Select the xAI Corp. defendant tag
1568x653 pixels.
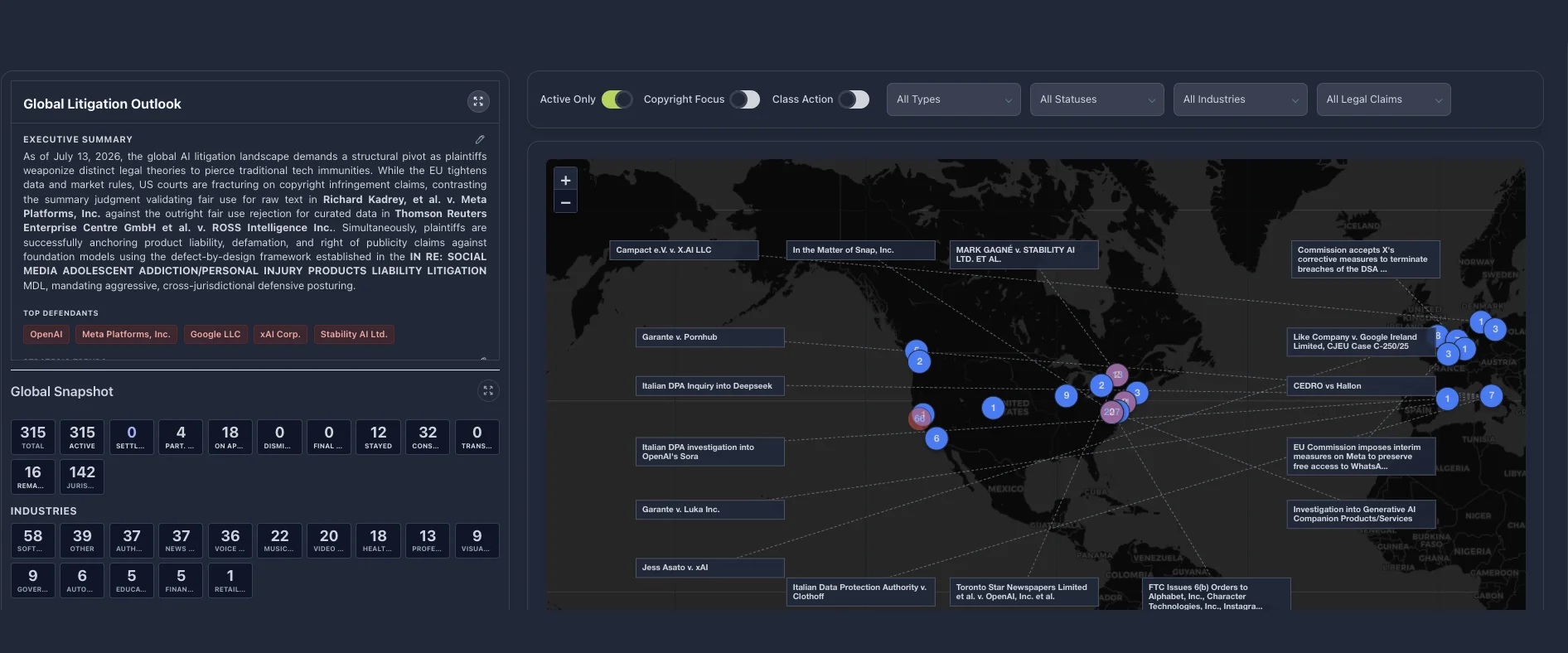(x=280, y=335)
